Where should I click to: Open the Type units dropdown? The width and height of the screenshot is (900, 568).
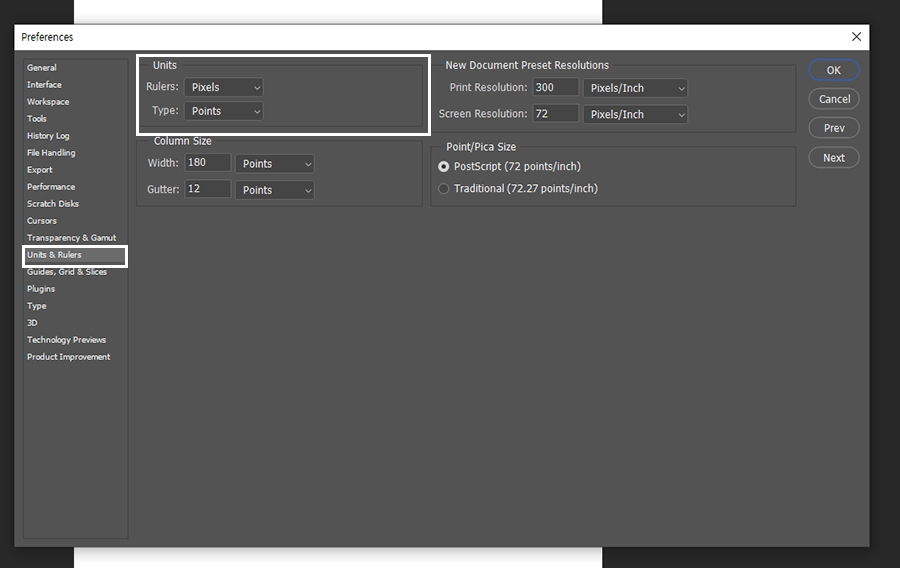click(224, 111)
